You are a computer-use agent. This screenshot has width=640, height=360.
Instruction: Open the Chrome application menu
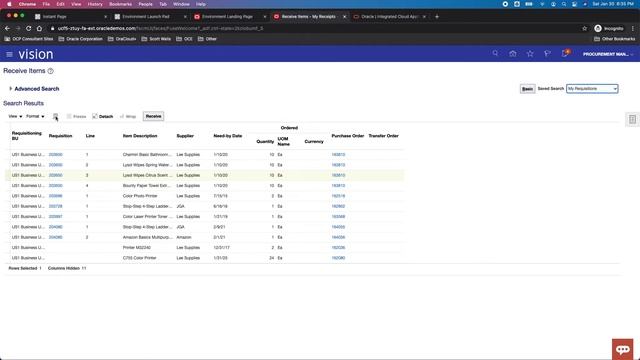(x=27, y=4)
